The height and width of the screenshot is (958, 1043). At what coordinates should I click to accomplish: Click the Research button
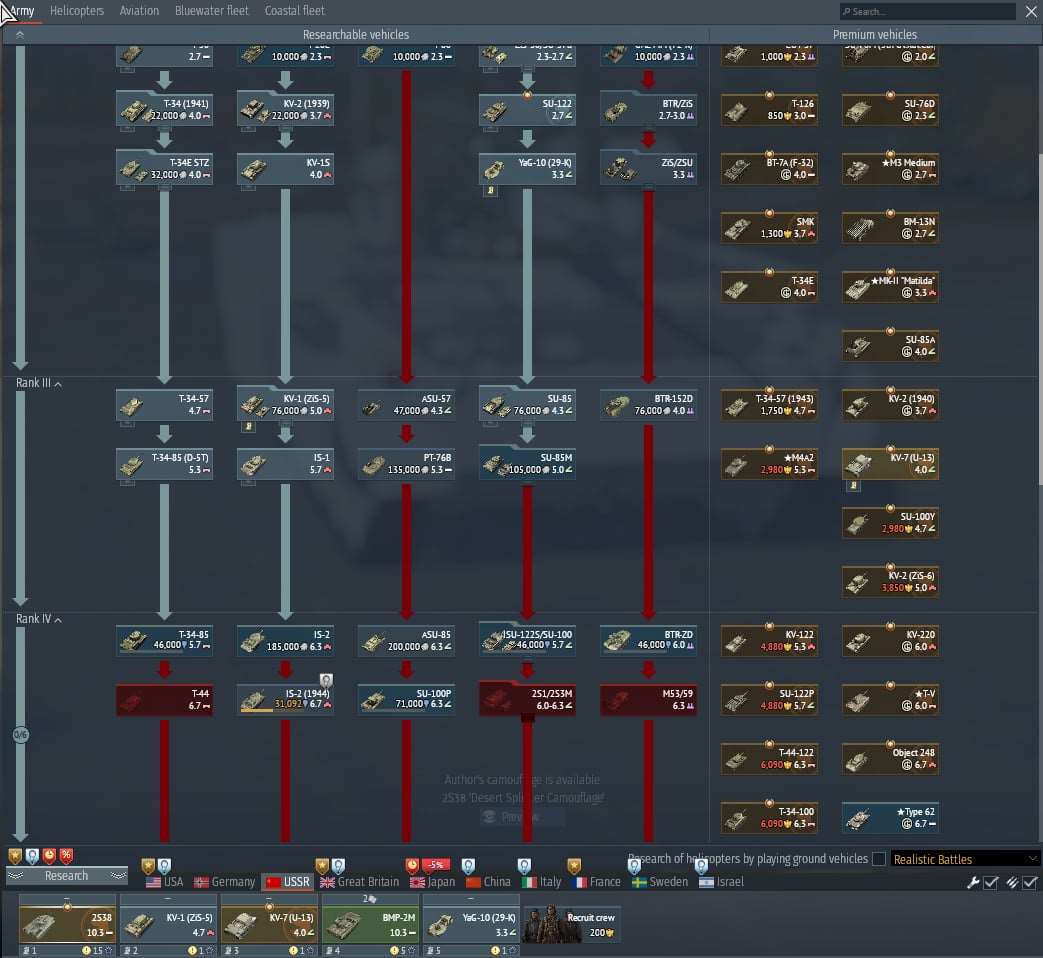click(x=67, y=876)
